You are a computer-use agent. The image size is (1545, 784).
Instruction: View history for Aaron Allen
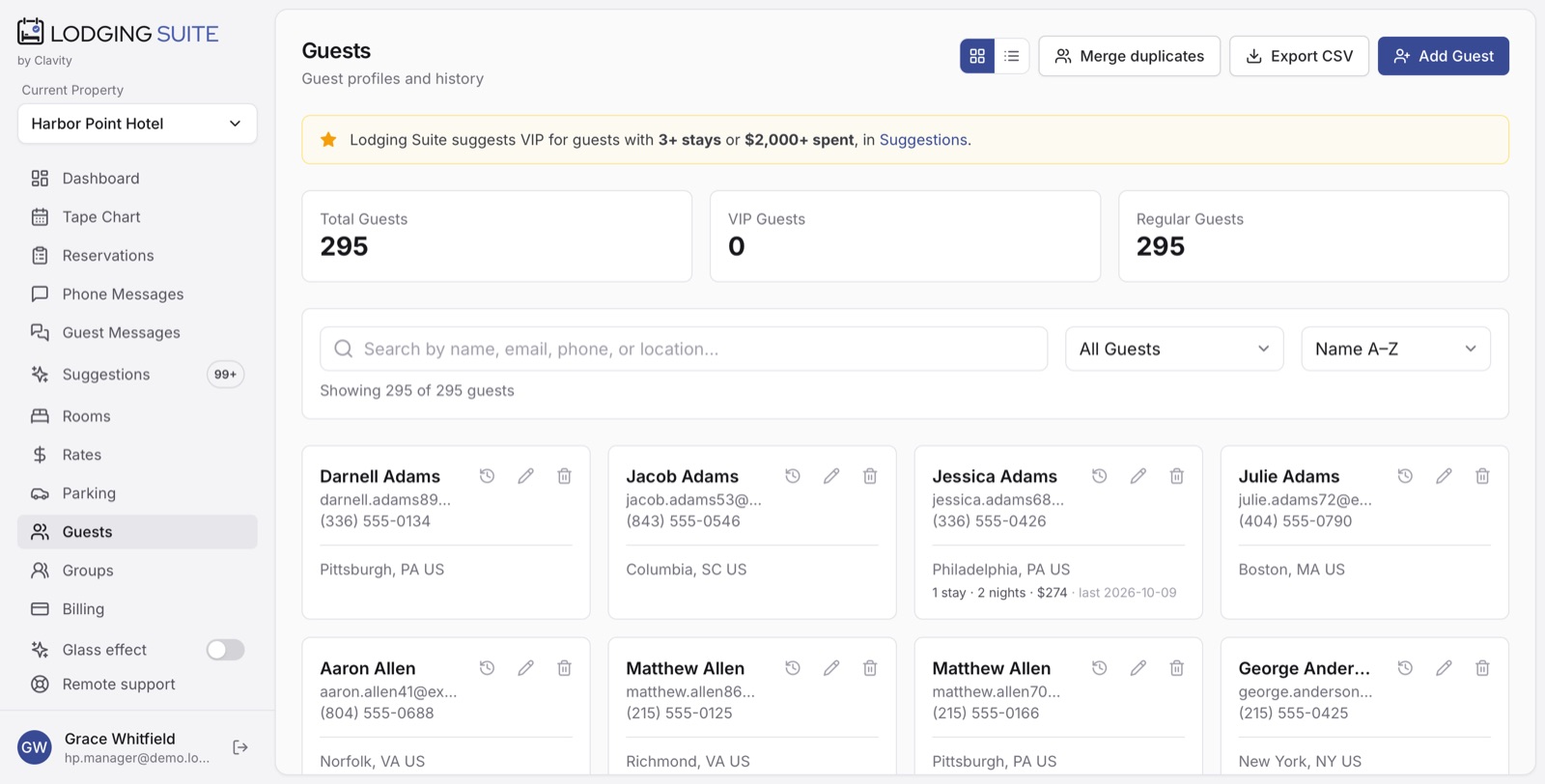coord(487,668)
